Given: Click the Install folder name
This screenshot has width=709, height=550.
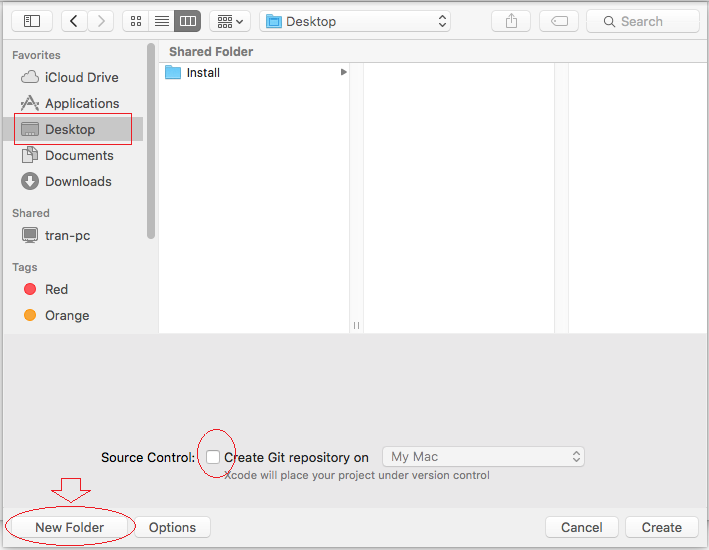Looking at the screenshot, I should click(x=203, y=73).
